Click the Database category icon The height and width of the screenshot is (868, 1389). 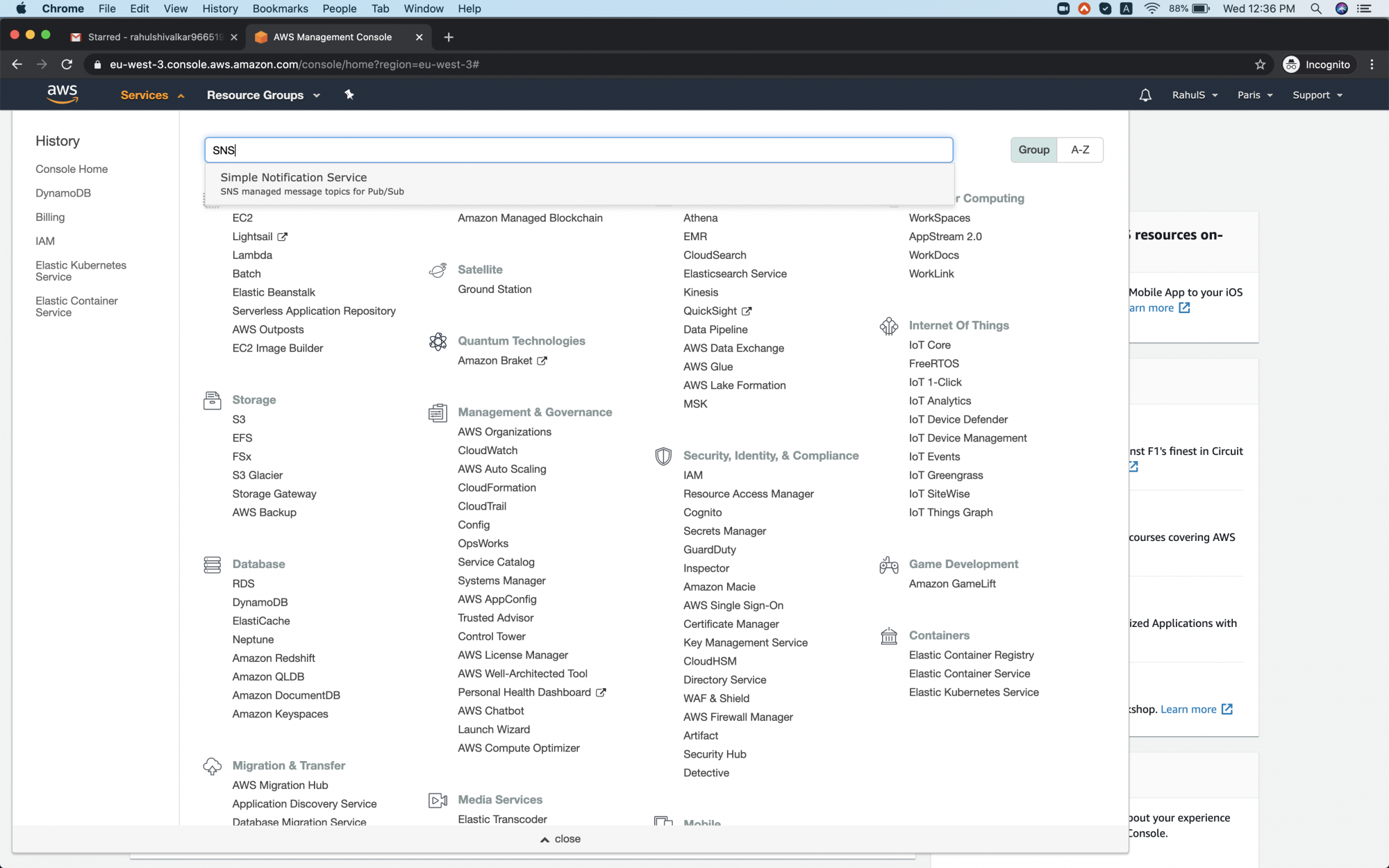pyautogui.click(x=213, y=565)
